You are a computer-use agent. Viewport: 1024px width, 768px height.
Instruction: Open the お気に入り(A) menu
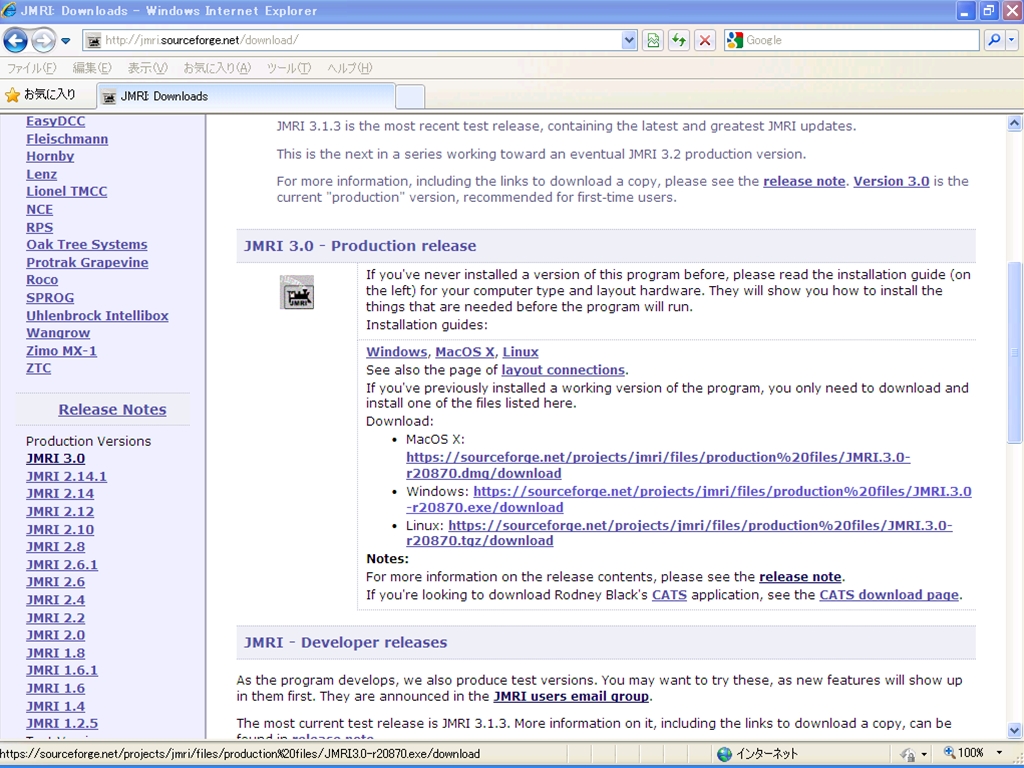217,68
